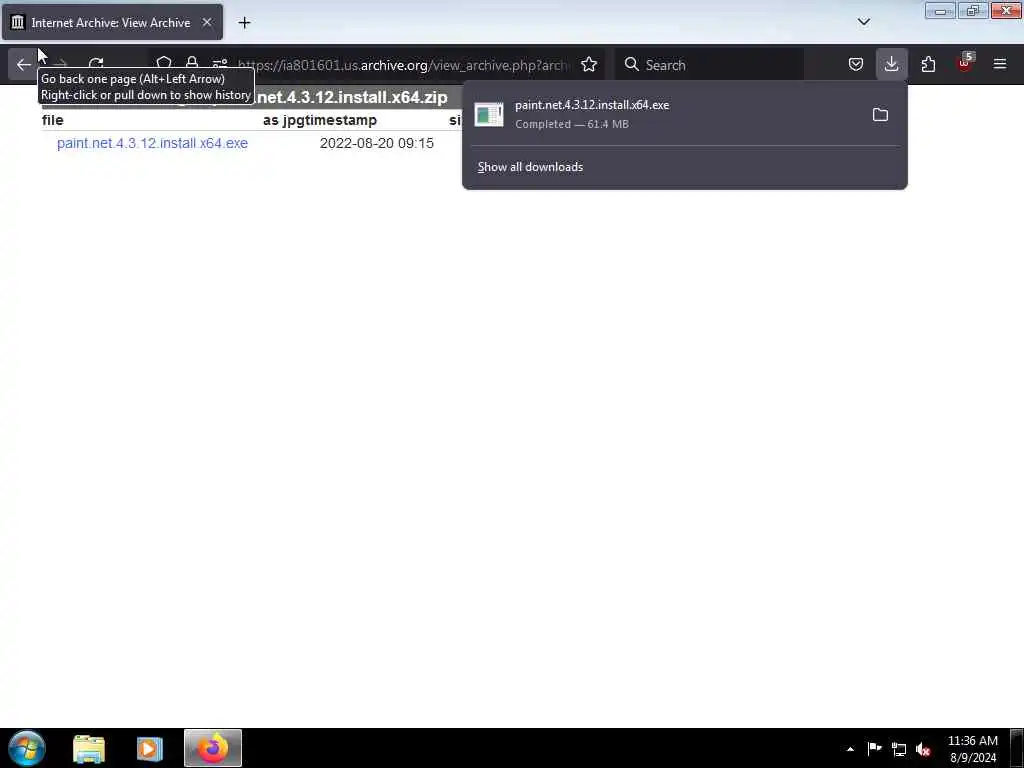Click the Search input box
Image resolution: width=1024 pixels, height=768 pixels.
[709, 65]
